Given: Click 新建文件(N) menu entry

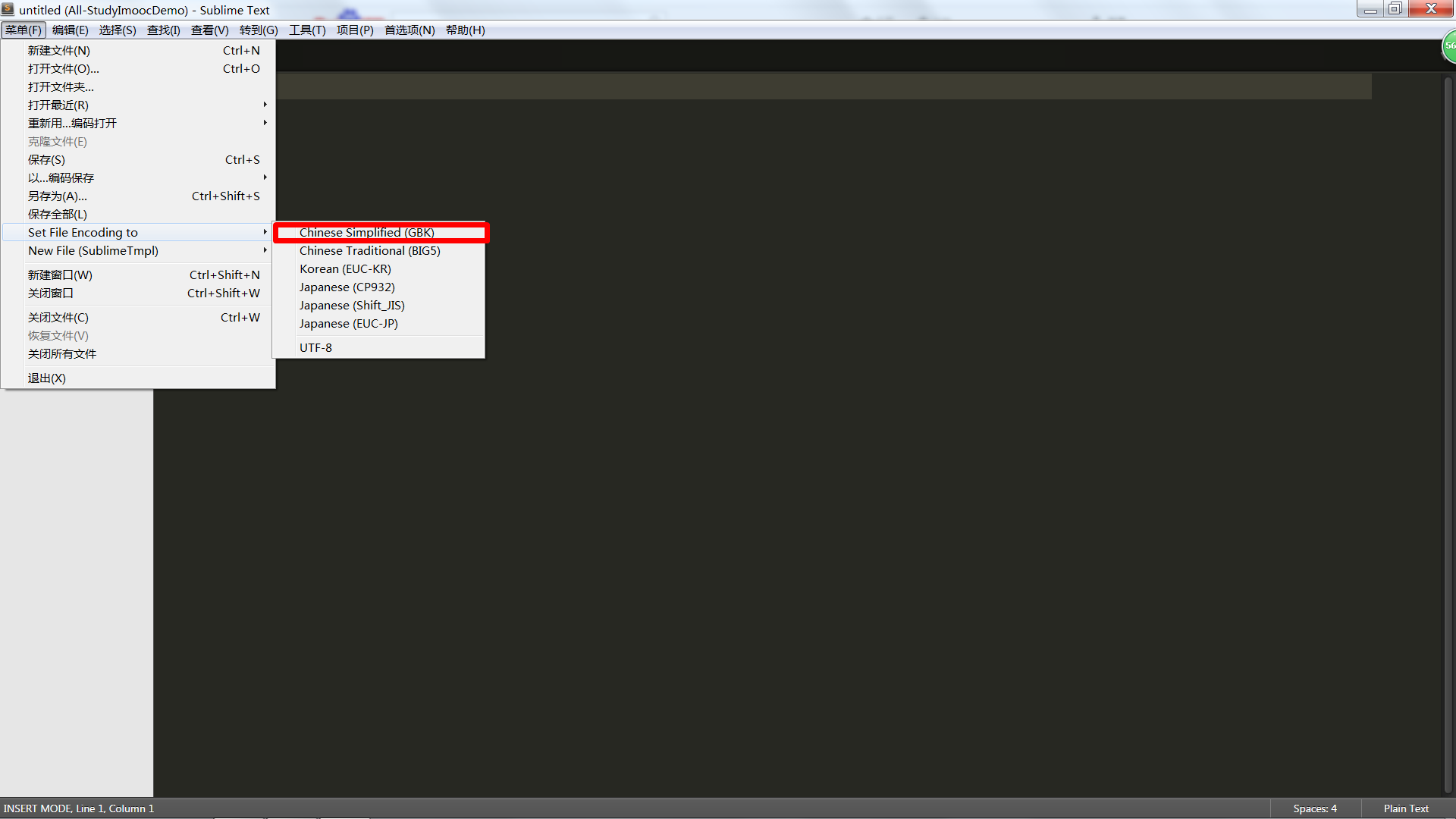Looking at the screenshot, I should [x=59, y=51].
